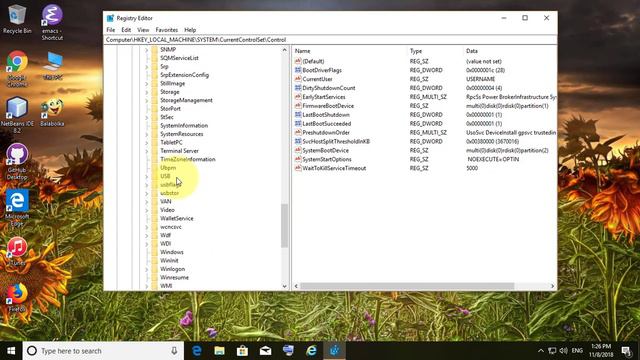Expand the SNMP key
This screenshot has height=360, width=640.
pyautogui.click(x=147, y=50)
